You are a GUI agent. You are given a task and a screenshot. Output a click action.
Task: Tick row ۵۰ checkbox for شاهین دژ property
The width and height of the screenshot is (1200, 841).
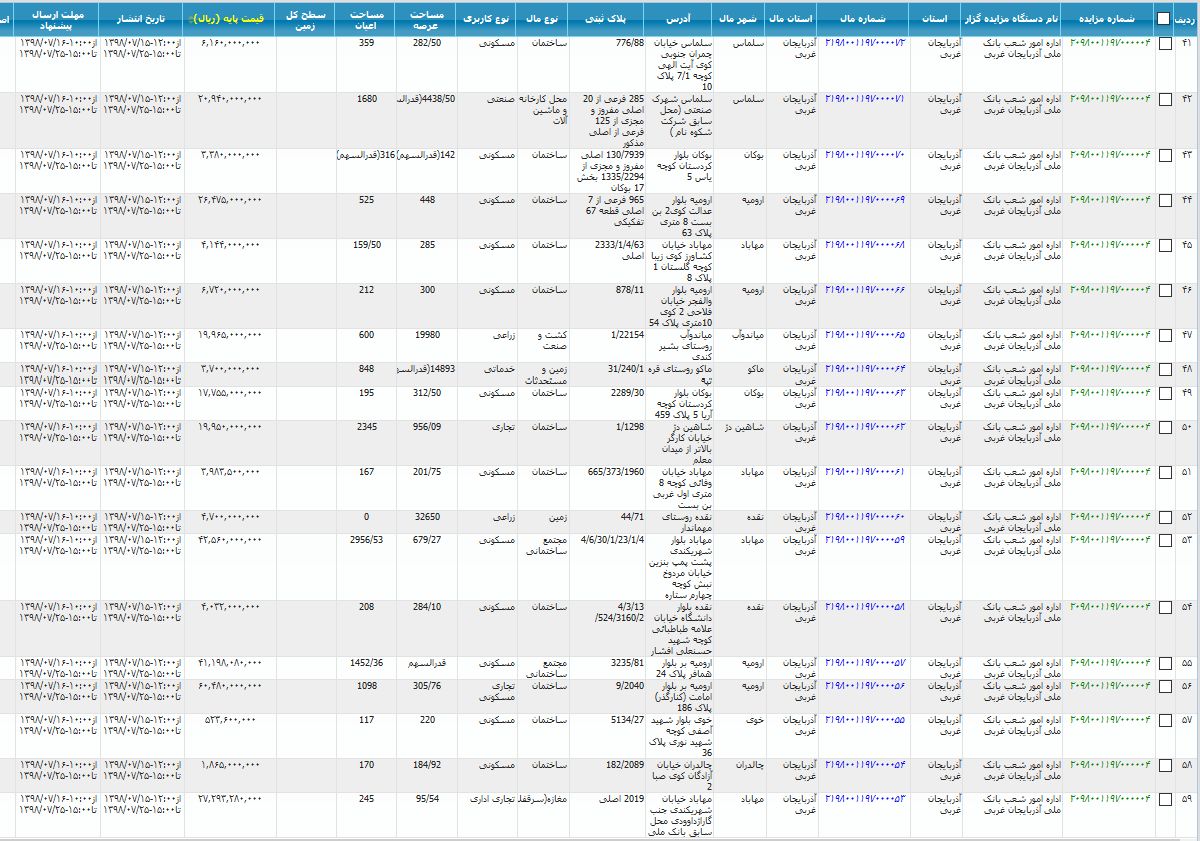1165,427
